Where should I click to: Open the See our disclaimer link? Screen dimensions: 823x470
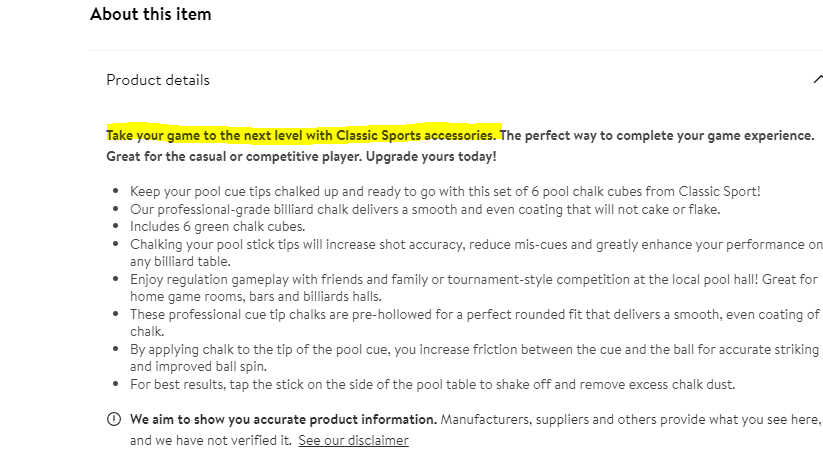point(353,440)
